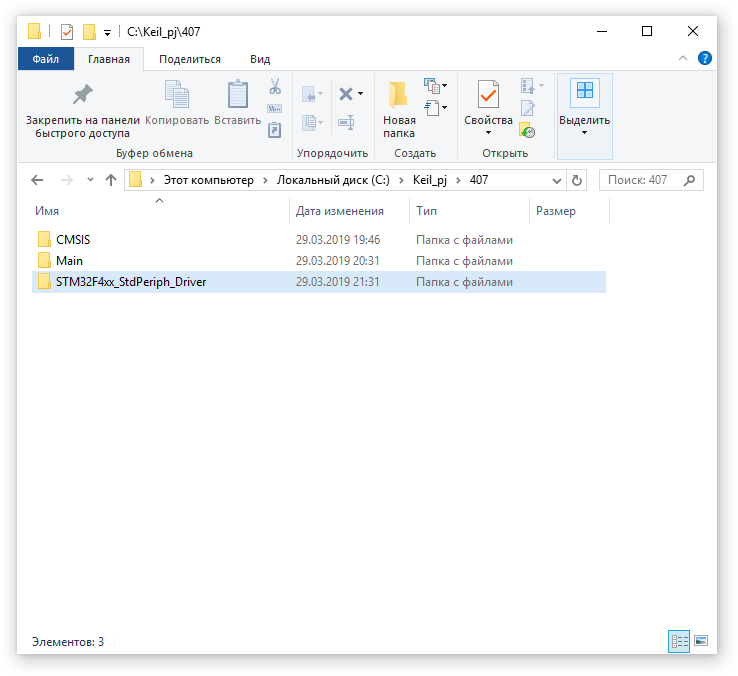The width and height of the screenshot is (738, 676).
Task: Expand the chevron after Keil_pj in the breadcrumb
Action: (x=458, y=180)
